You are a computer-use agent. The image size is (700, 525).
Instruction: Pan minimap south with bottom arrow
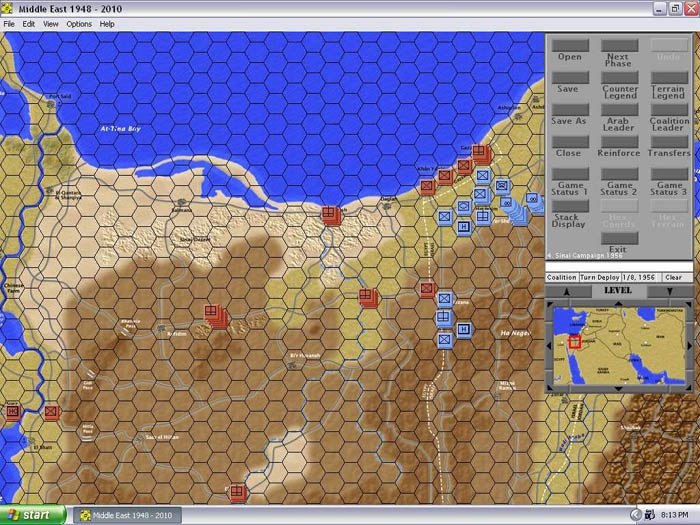click(618, 388)
